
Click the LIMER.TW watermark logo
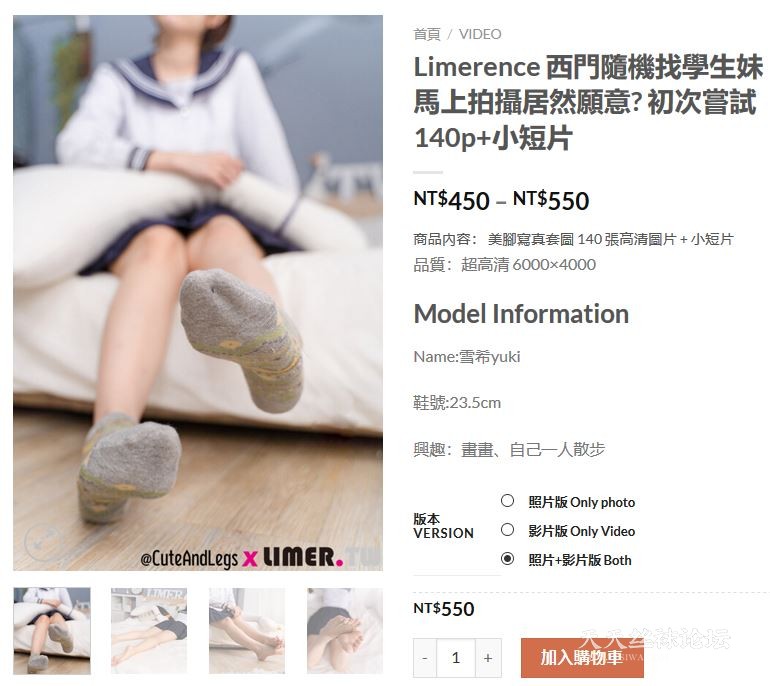click(322, 558)
